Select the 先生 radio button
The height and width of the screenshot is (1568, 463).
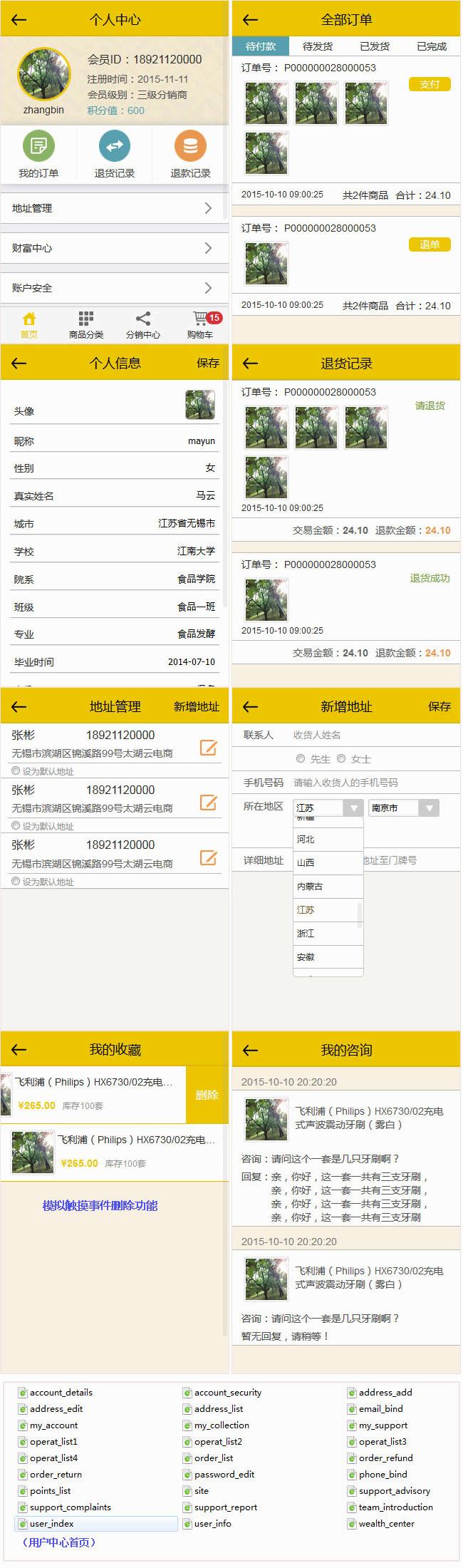tap(301, 758)
